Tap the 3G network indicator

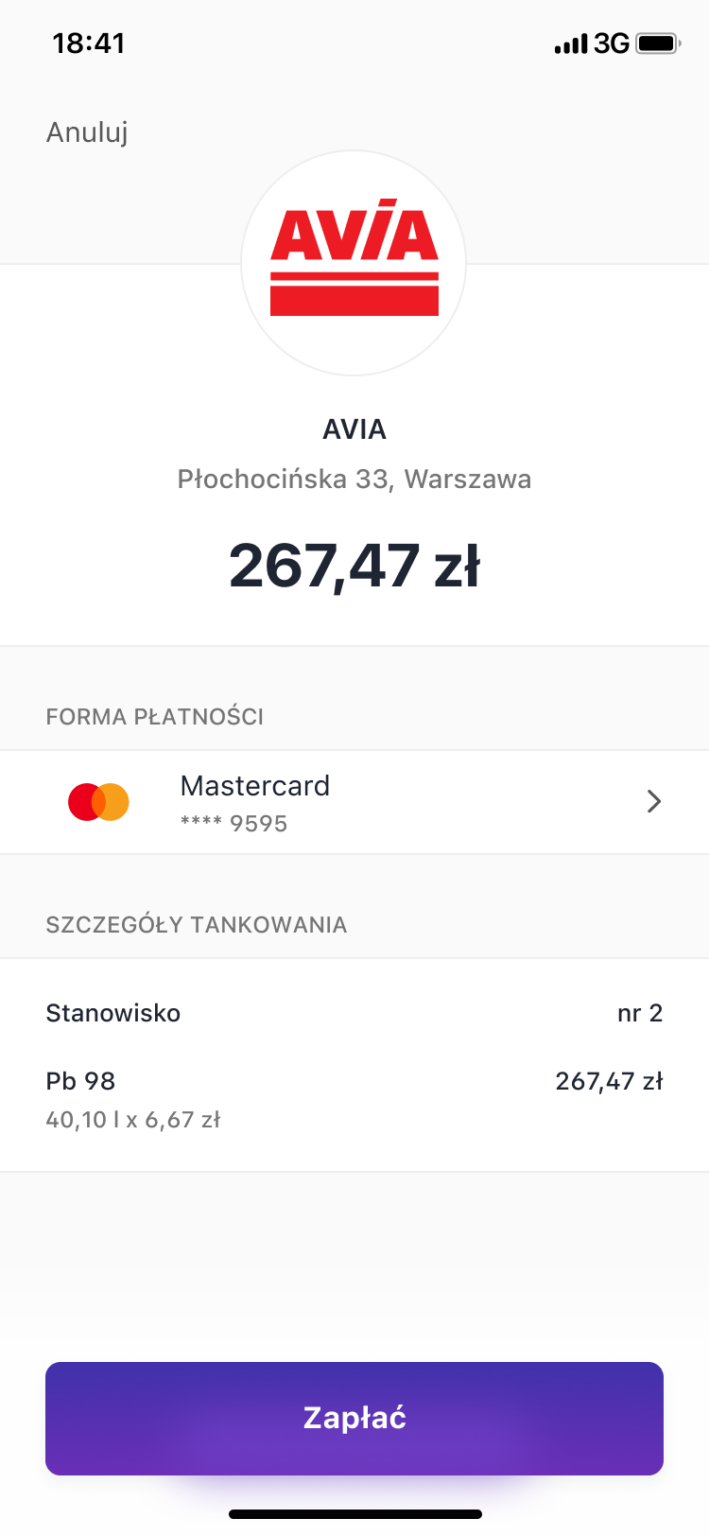point(611,44)
